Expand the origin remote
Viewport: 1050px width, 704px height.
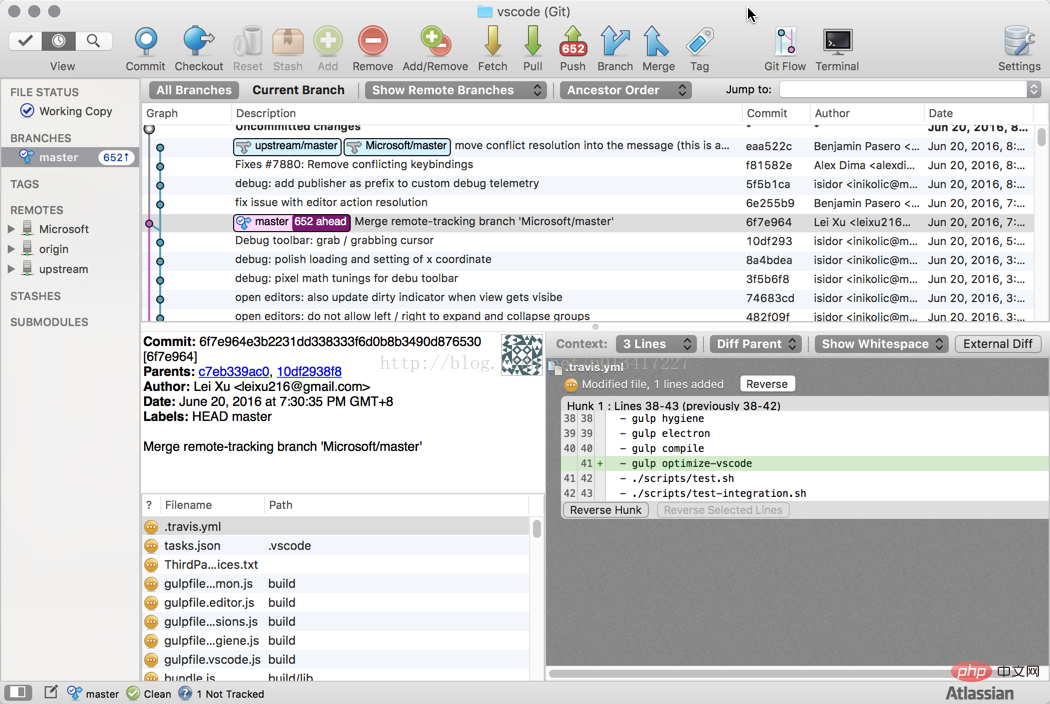(x=11, y=249)
